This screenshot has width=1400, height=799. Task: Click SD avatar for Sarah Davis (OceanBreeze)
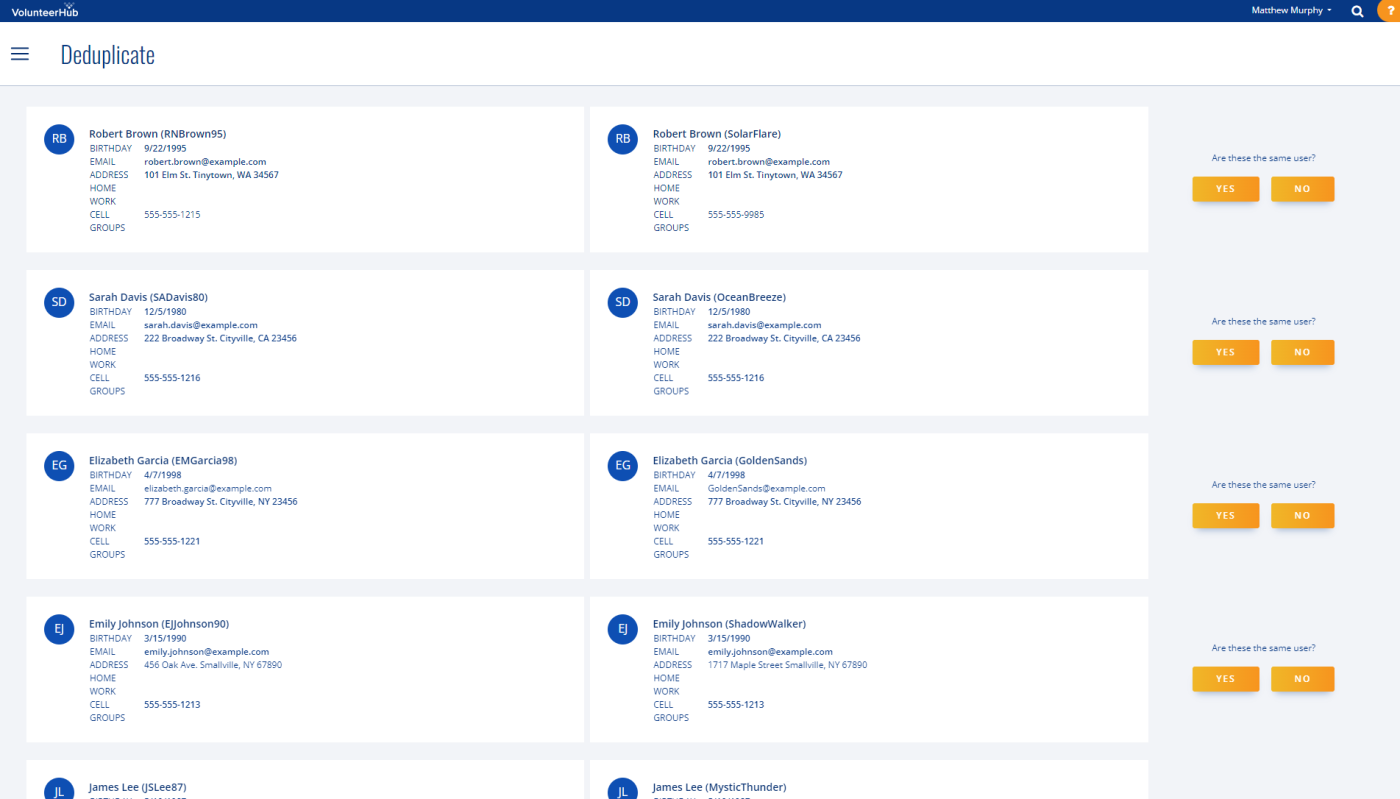point(623,302)
